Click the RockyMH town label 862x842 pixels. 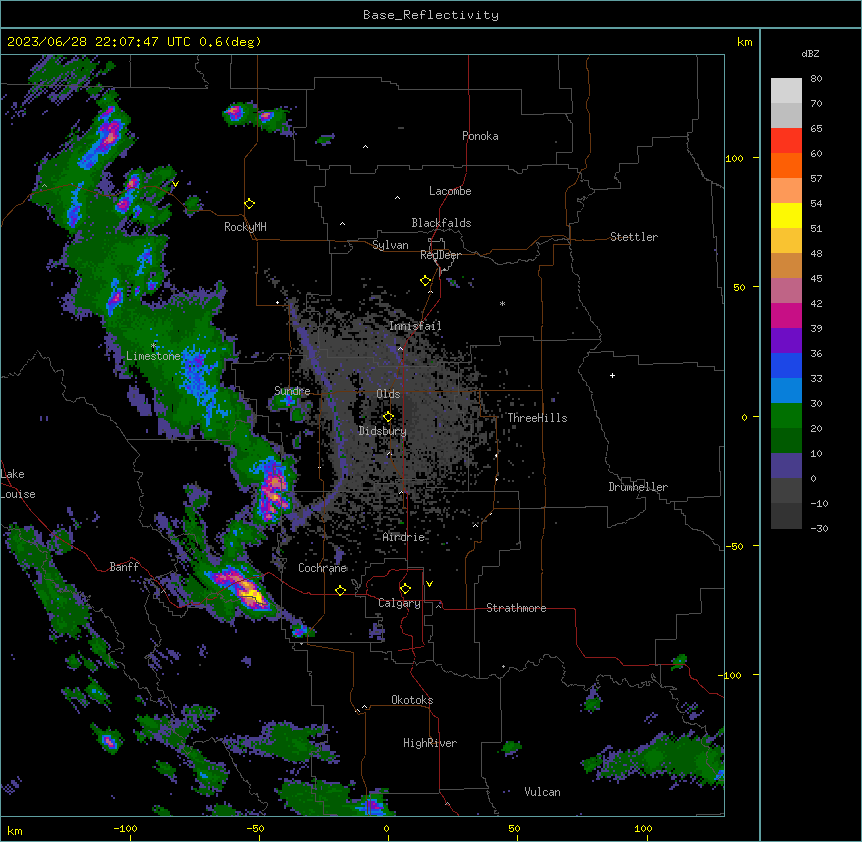click(245, 227)
